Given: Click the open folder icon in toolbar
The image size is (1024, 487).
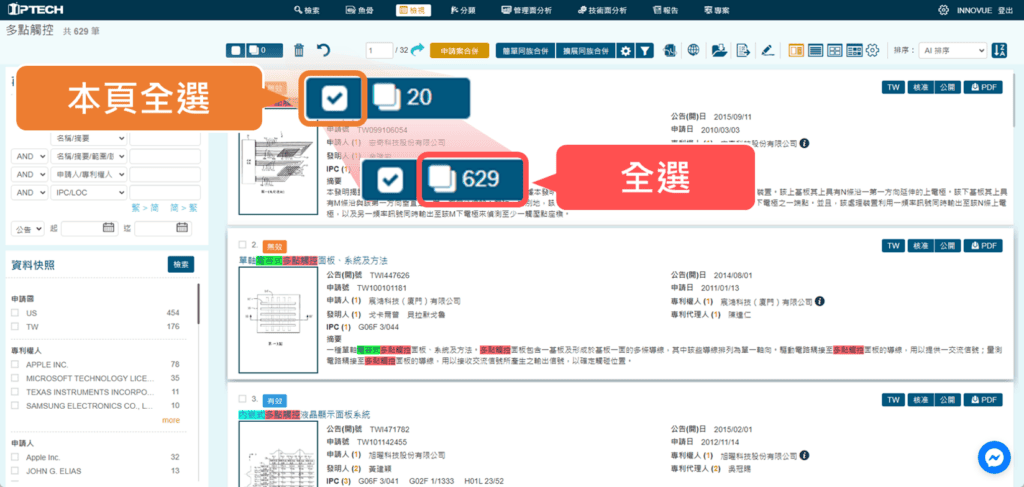Looking at the screenshot, I should pos(719,50).
